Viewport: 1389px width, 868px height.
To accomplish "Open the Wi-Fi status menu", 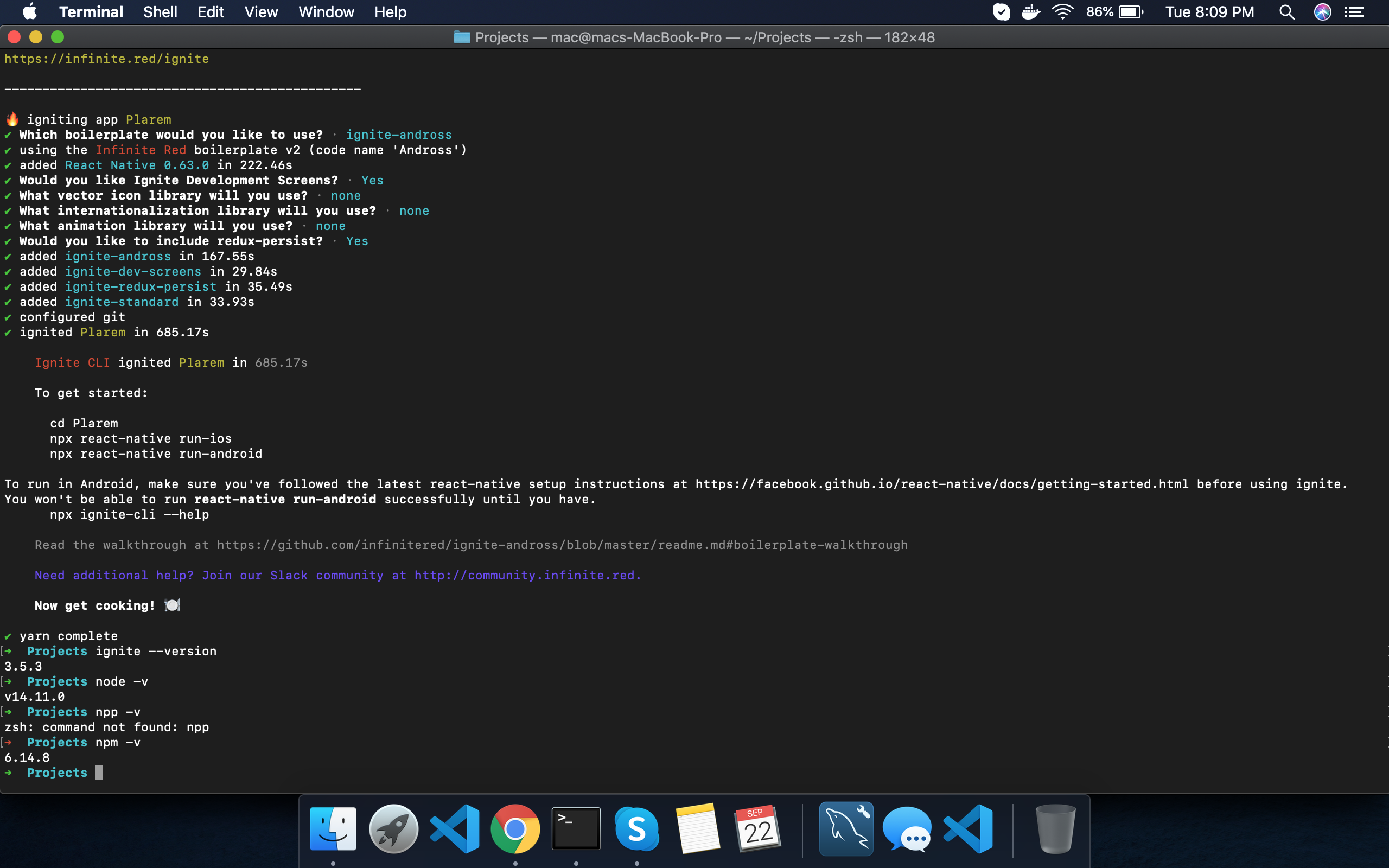I will click(x=1062, y=11).
